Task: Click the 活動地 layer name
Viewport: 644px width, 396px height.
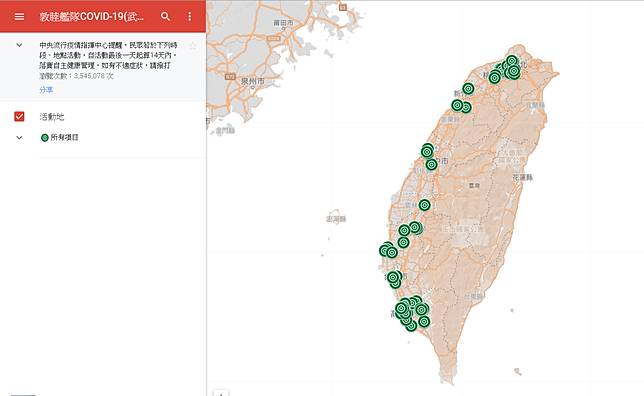Action: [52, 117]
